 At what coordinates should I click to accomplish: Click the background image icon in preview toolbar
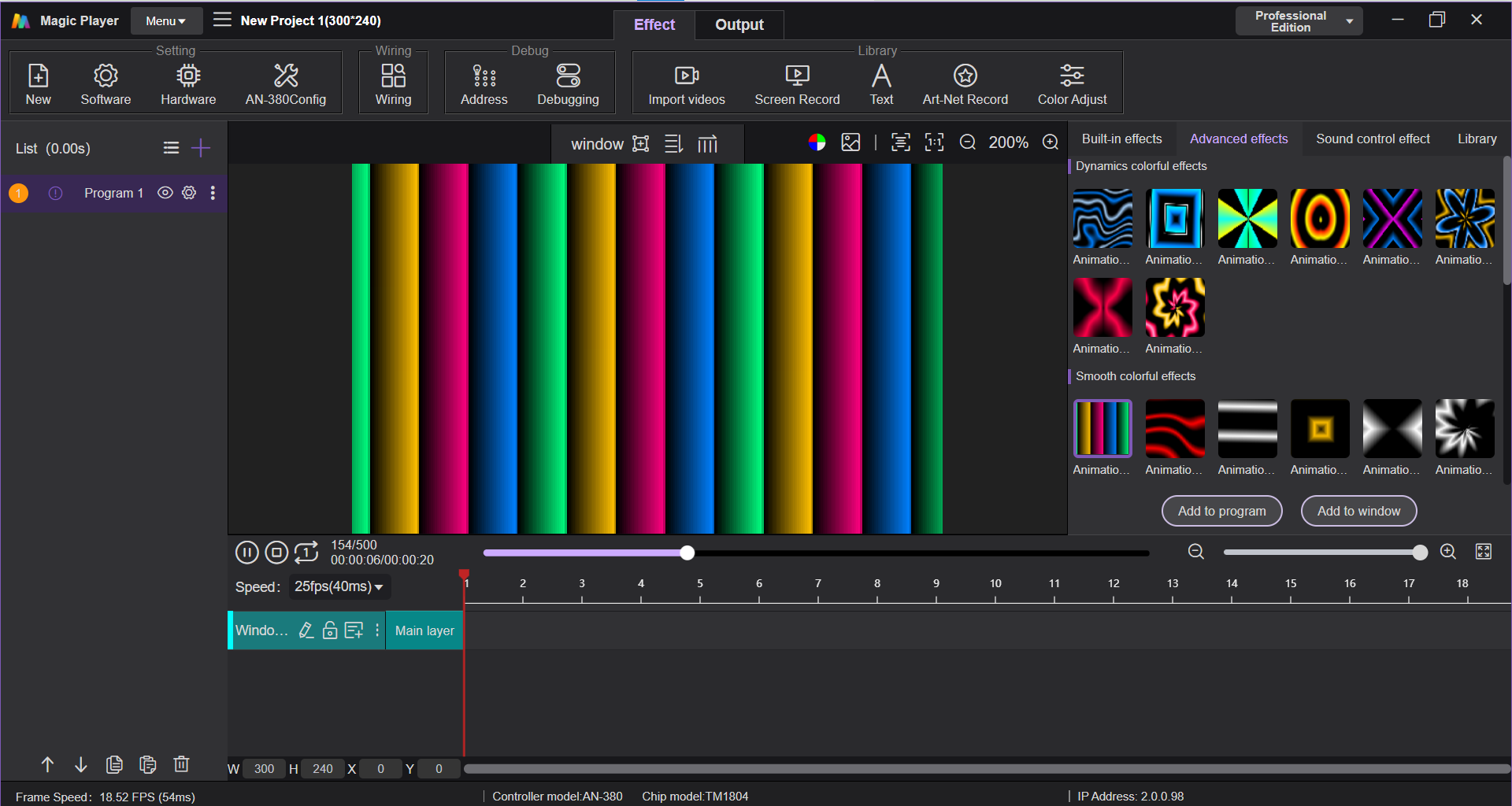click(x=850, y=142)
